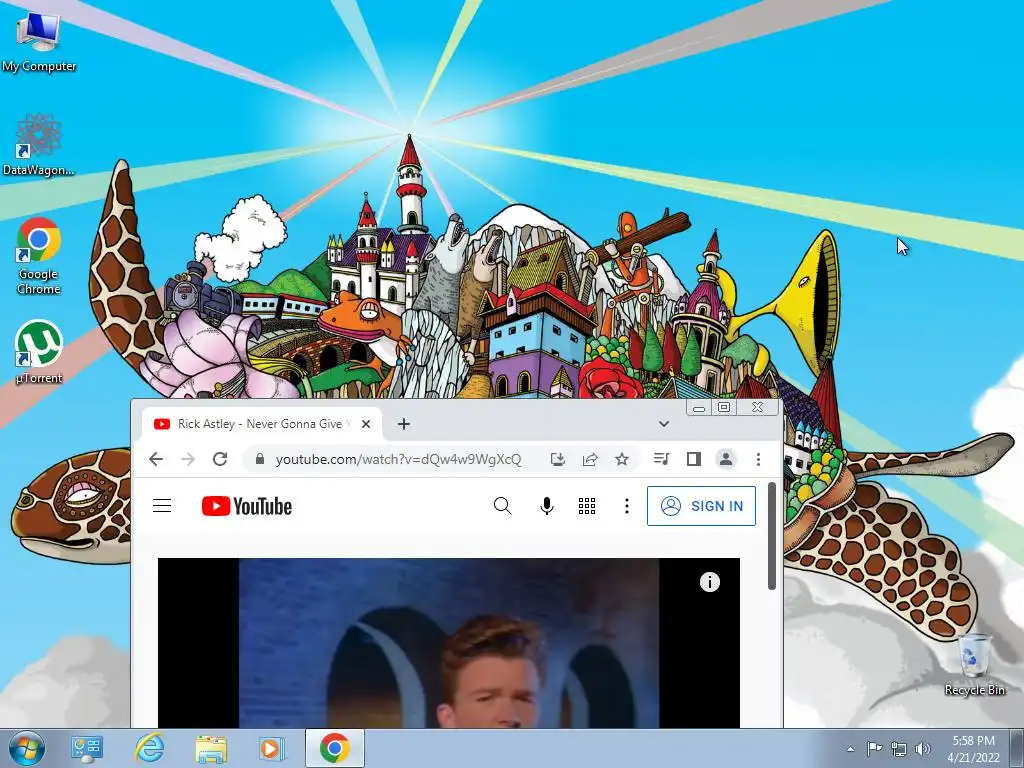Sign in to YouTube
This screenshot has height=768, width=1024.
point(701,505)
